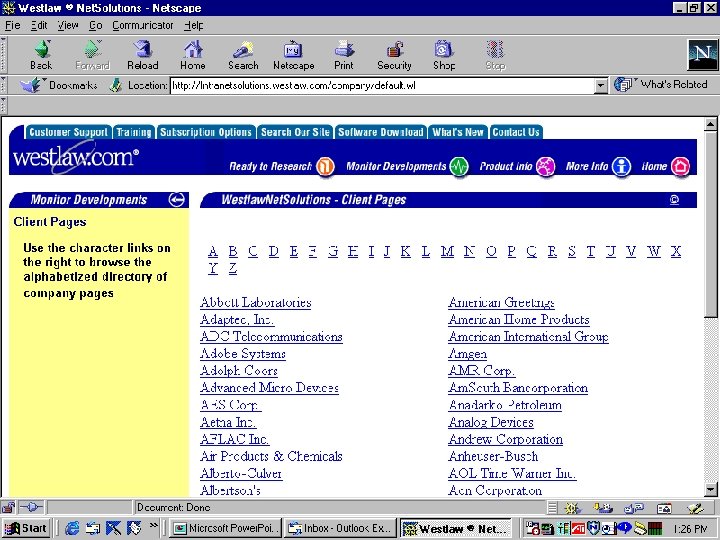This screenshot has width=720, height=540.
Task: Open the Andrew Corporation link
Action: coord(506,439)
